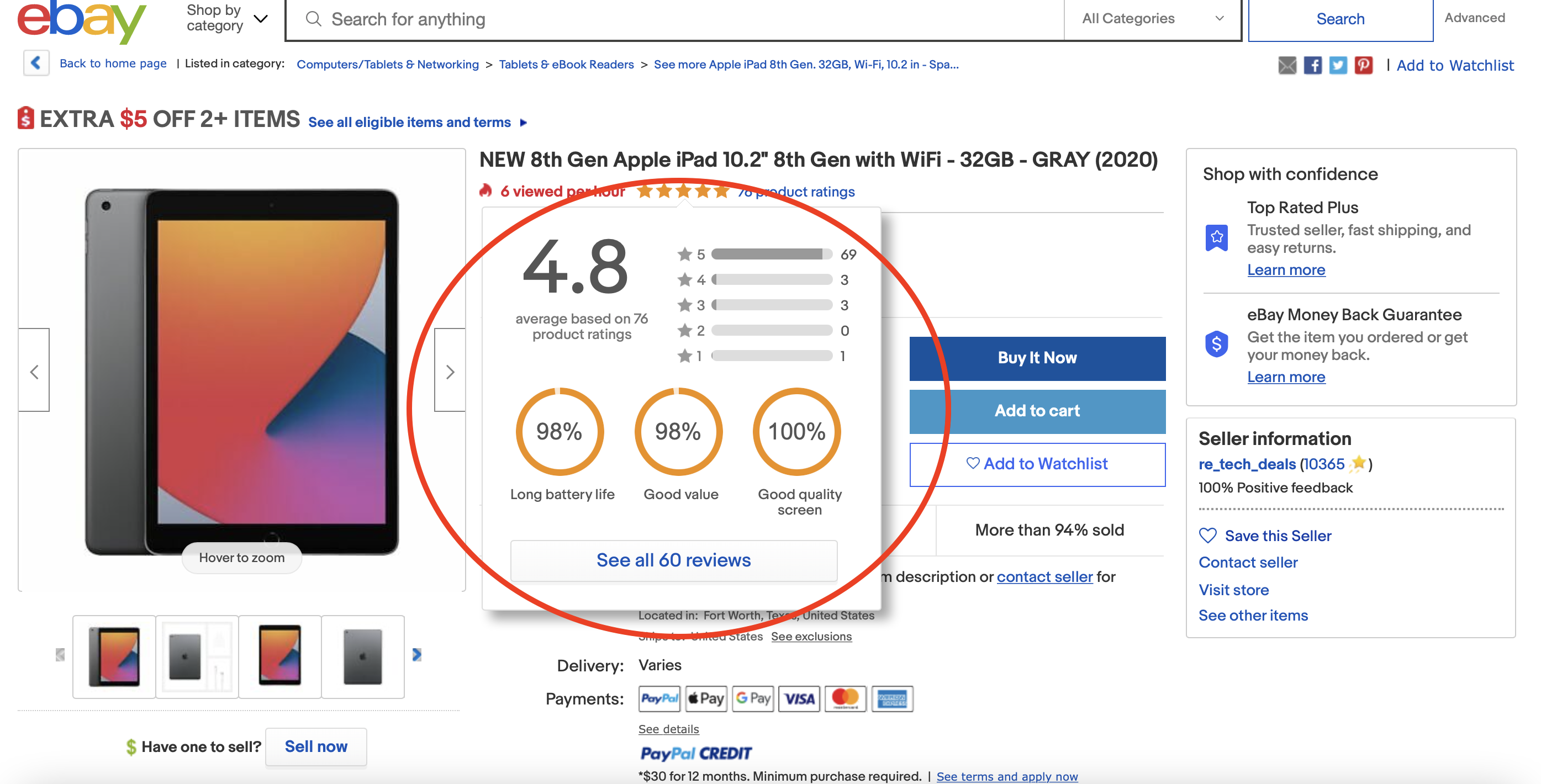Click the Save this Seller heart toggle
This screenshot has width=1541, height=784.
[1208, 536]
